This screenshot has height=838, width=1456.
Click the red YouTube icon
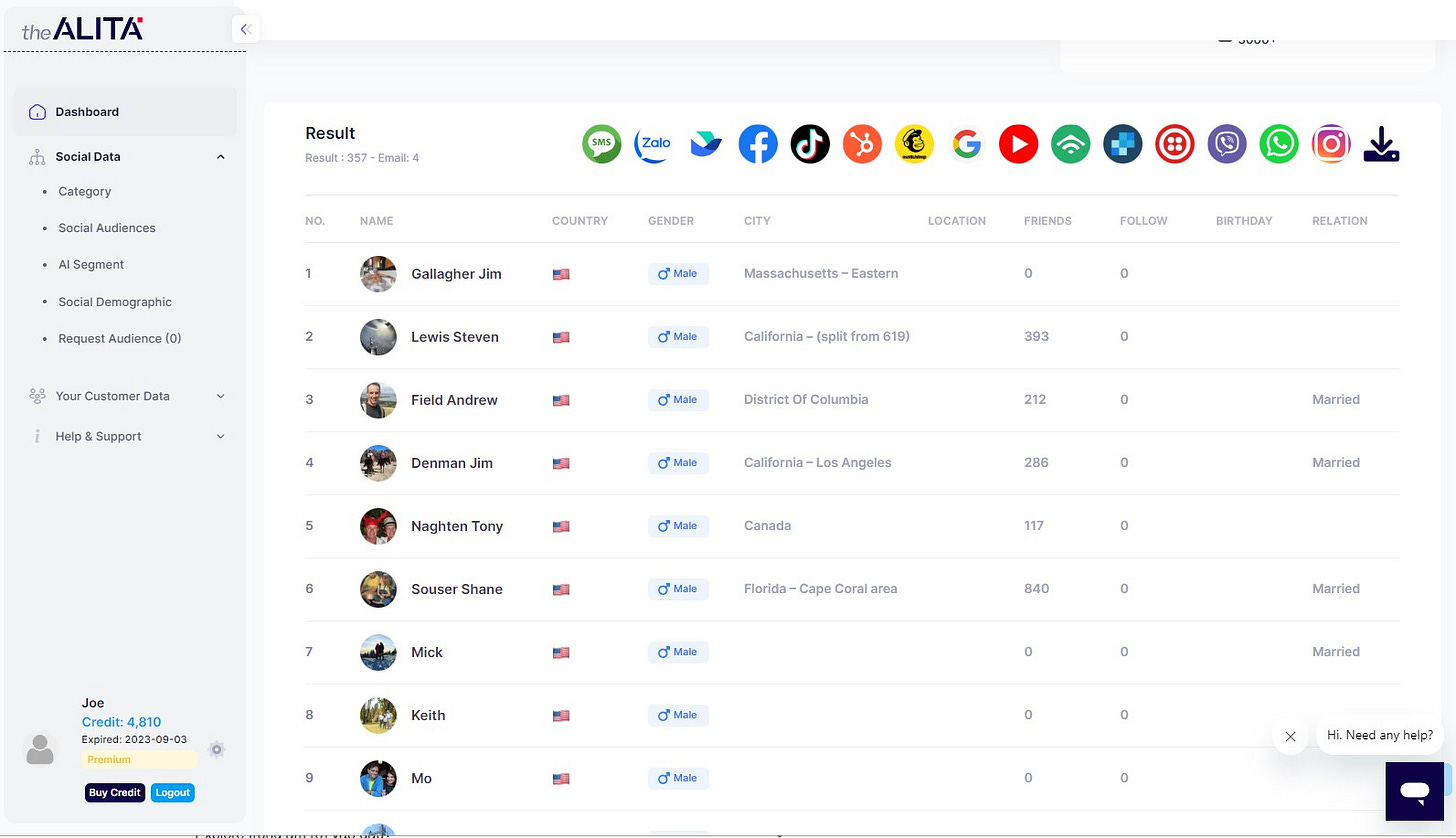pyautogui.click(x=1018, y=145)
